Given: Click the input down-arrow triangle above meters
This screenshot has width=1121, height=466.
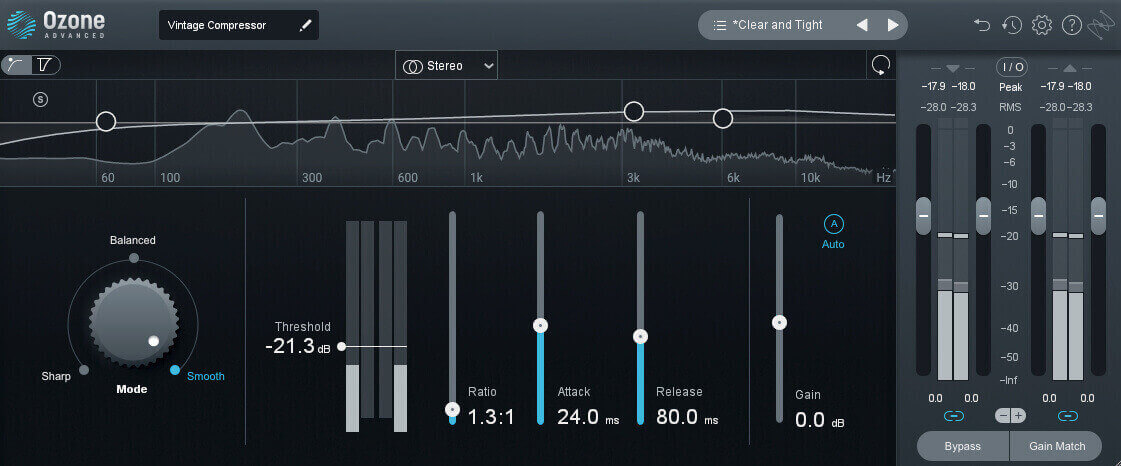Looking at the screenshot, I should pos(952,69).
